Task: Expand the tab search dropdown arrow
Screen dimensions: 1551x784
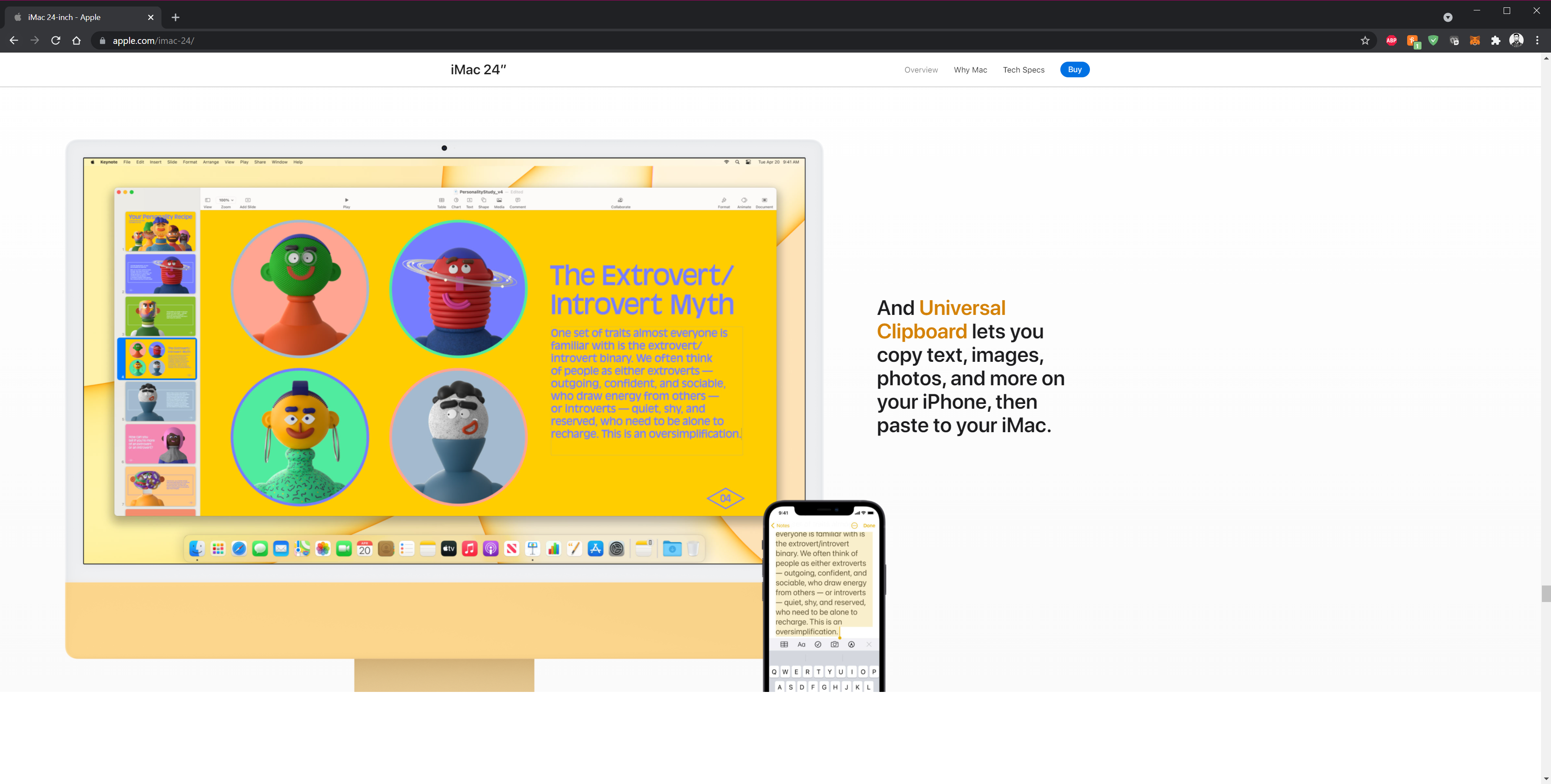Action: 1448,17
